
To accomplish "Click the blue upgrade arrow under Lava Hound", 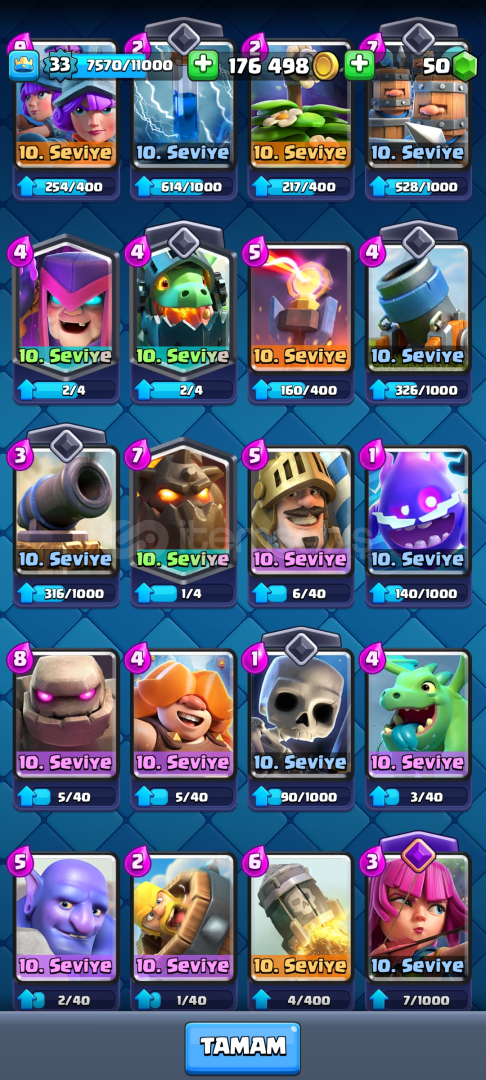I will click(x=145, y=593).
